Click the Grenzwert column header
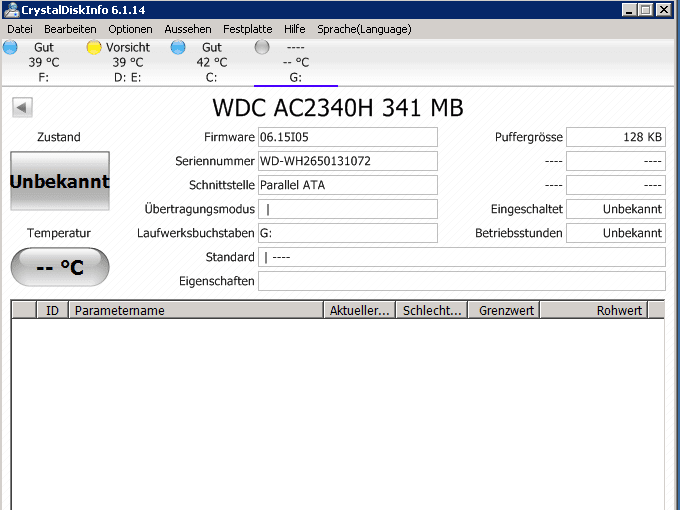Image resolution: width=684 pixels, height=517 pixels. (504, 310)
